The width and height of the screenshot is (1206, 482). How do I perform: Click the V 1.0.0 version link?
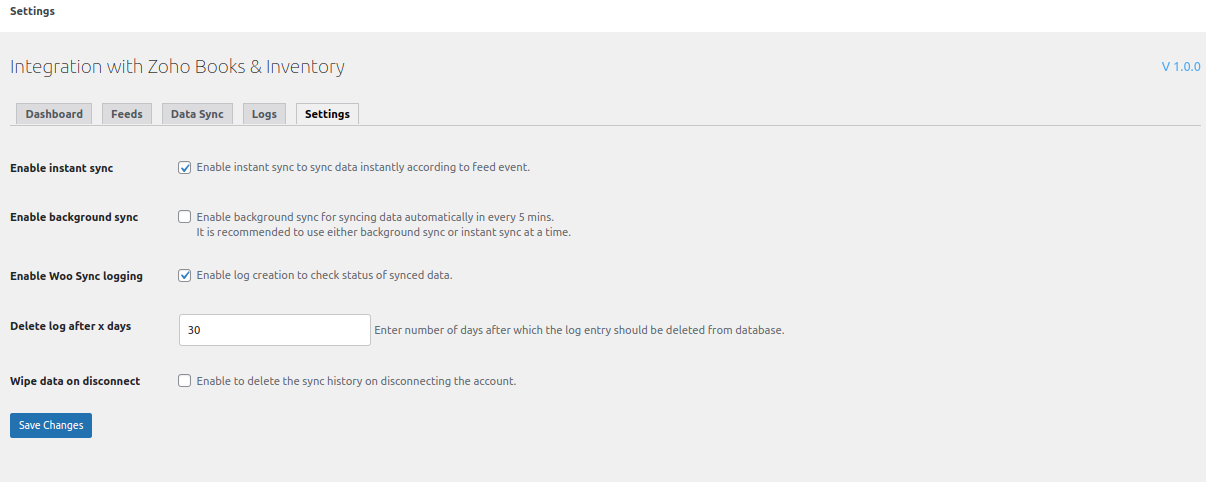(x=1180, y=67)
